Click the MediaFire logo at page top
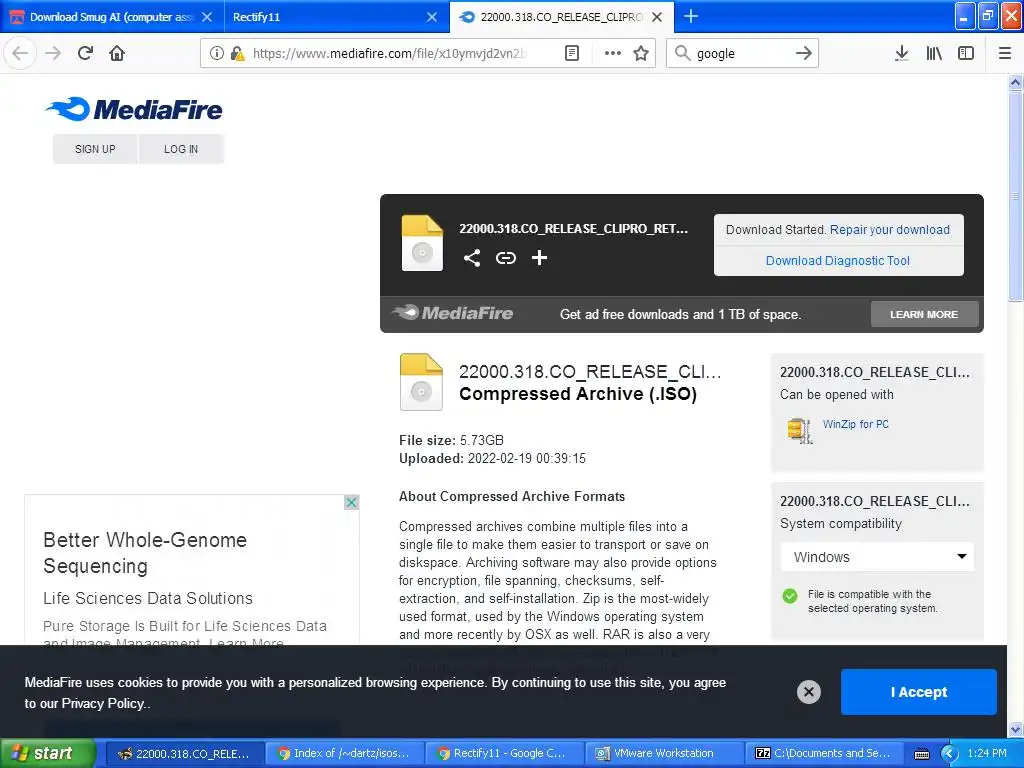Screen dimensions: 1024x768 pos(134,110)
